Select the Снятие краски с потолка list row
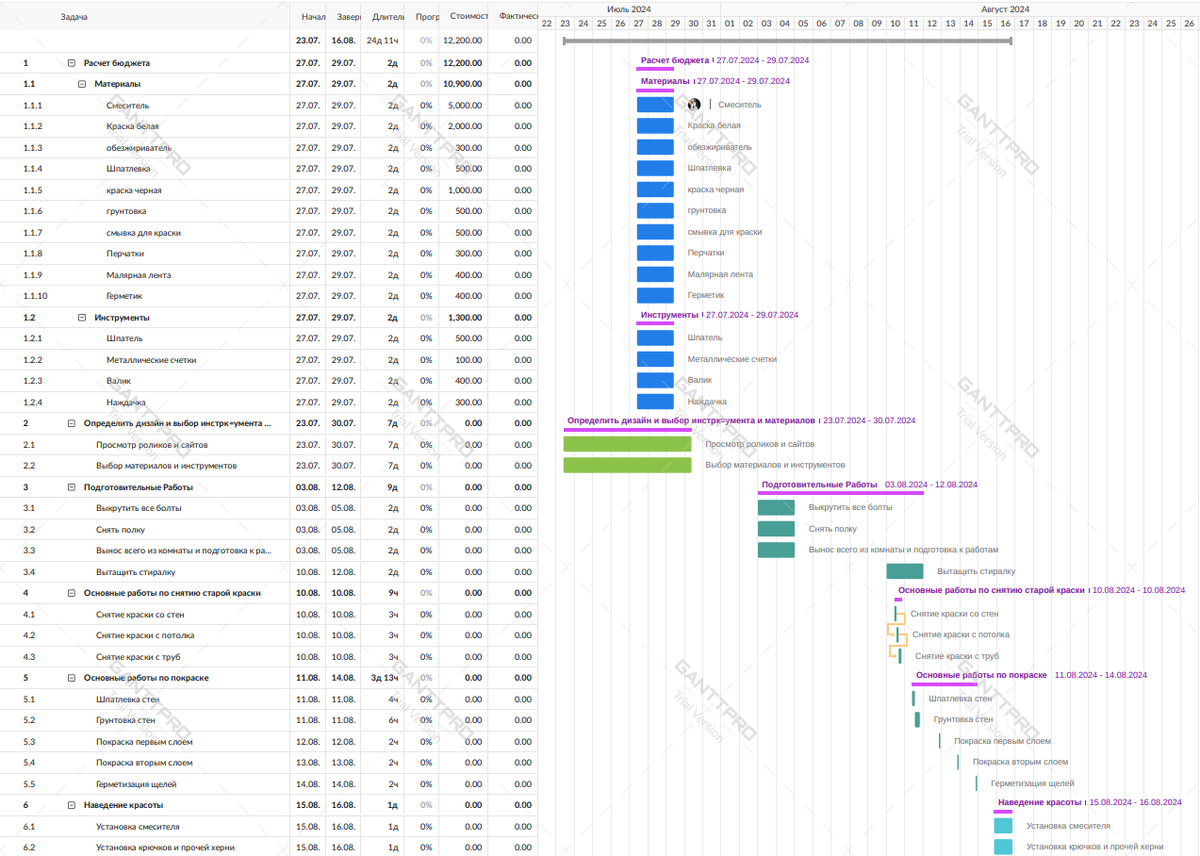Screen dimensions: 1200x856 (268, 636)
